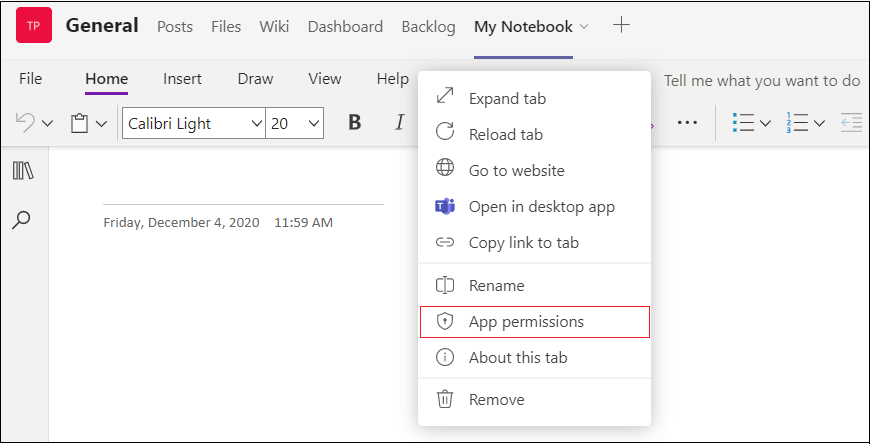The width and height of the screenshot is (870, 445).
Task: Toggle Italic formatting
Action: (399, 123)
